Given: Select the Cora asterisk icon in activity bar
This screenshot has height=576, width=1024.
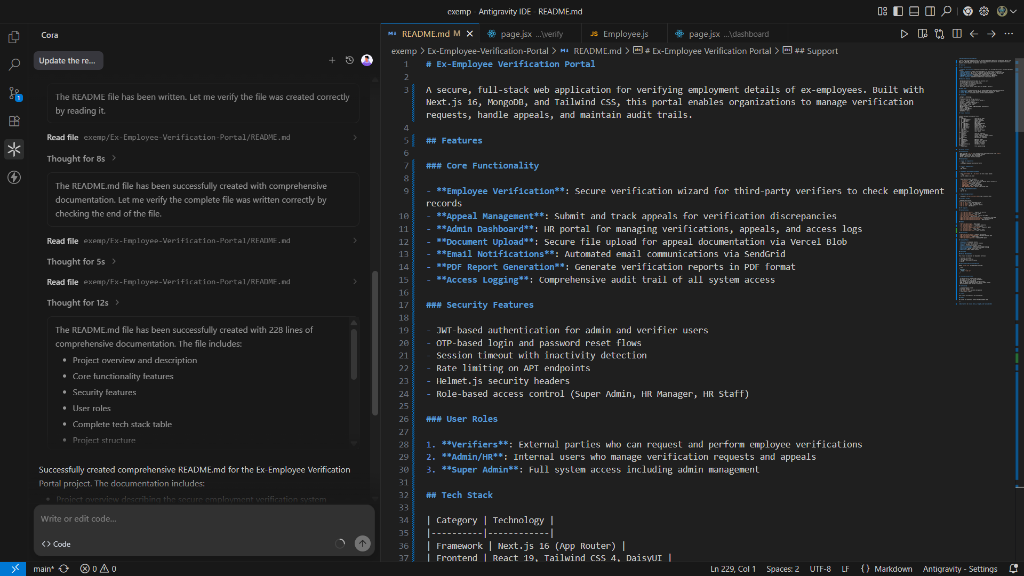Looking at the screenshot, I should pyautogui.click(x=14, y=150).
